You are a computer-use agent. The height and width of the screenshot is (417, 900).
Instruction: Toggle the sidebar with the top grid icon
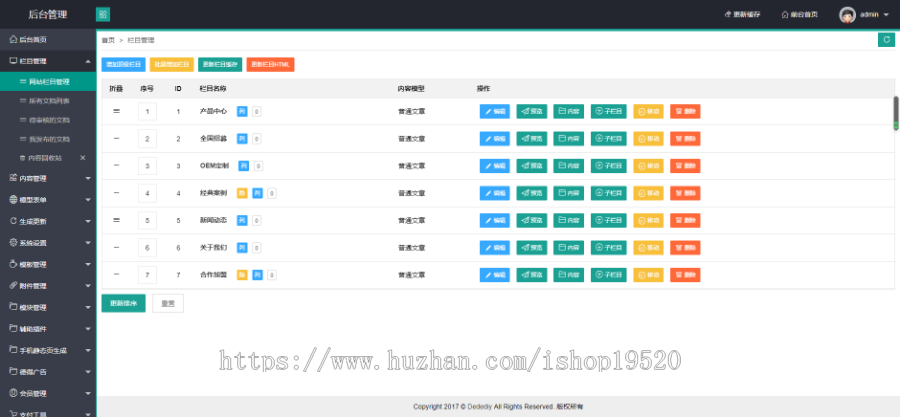pyautogui.click(x=103, y=14)
